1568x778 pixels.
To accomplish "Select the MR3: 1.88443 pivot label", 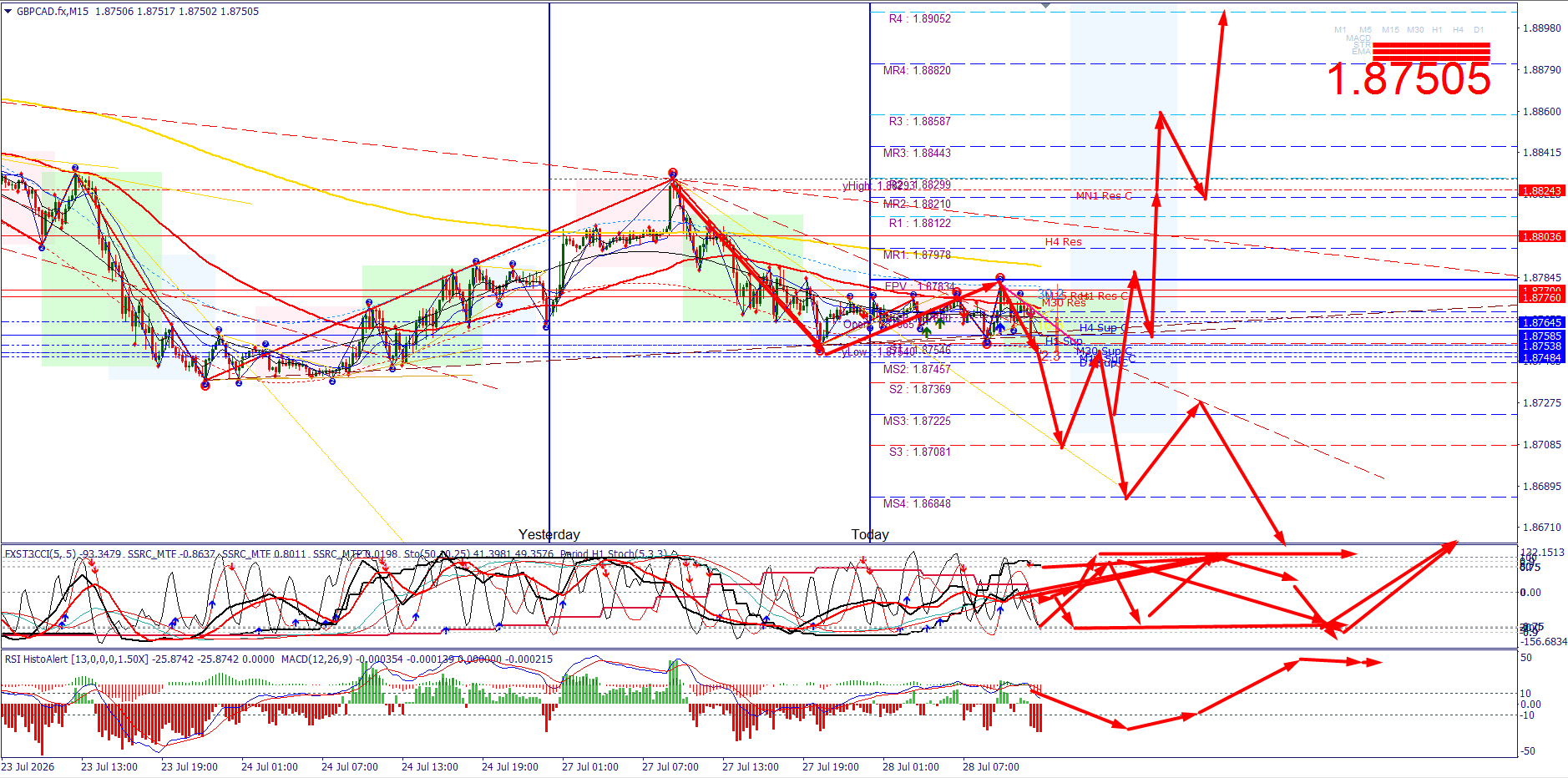I will [917, 153].
